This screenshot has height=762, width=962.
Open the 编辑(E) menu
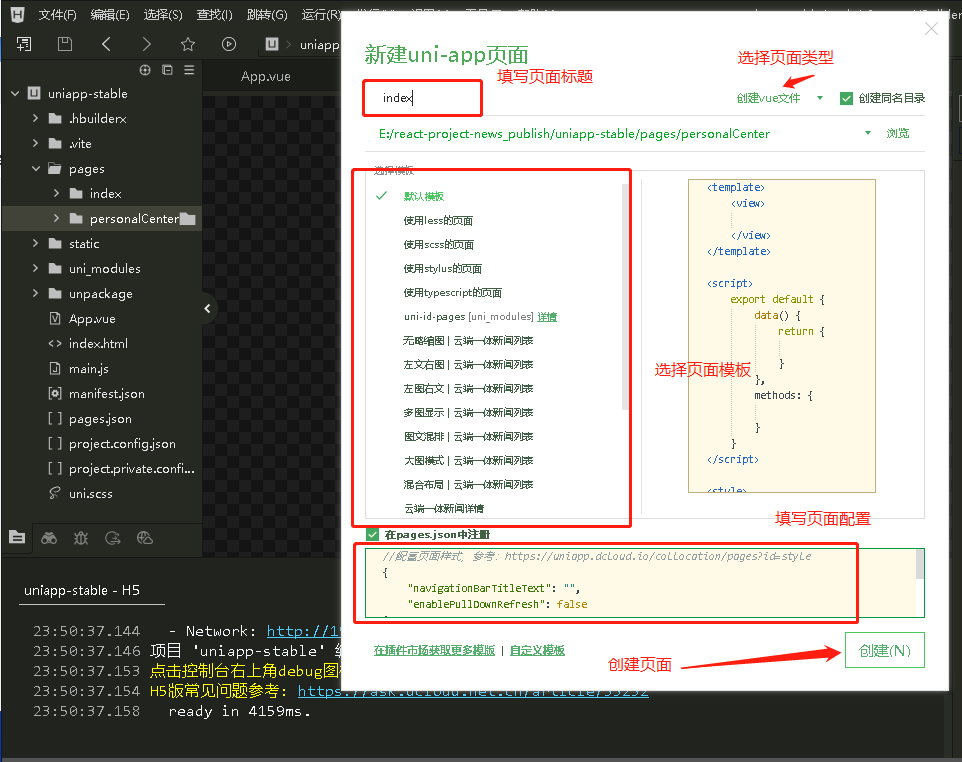tap(108, 15)
